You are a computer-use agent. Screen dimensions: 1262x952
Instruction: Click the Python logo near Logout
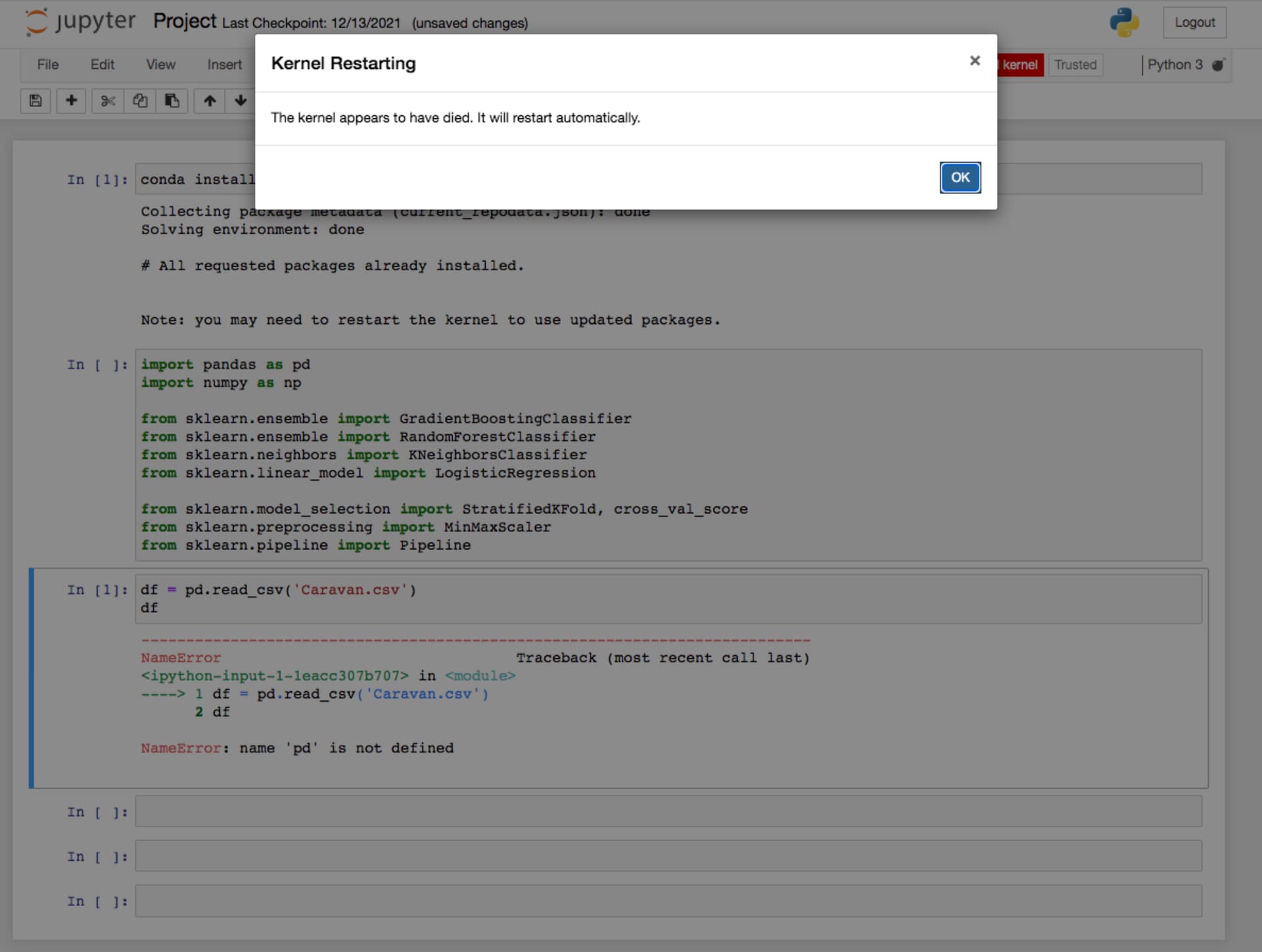click(x=1123, y=22)
